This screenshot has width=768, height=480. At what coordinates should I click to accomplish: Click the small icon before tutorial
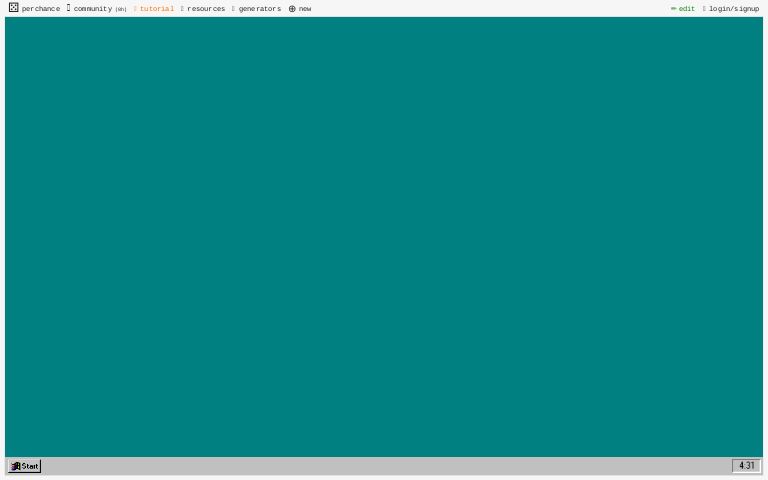pyautogui.click(x=135, y=9)
